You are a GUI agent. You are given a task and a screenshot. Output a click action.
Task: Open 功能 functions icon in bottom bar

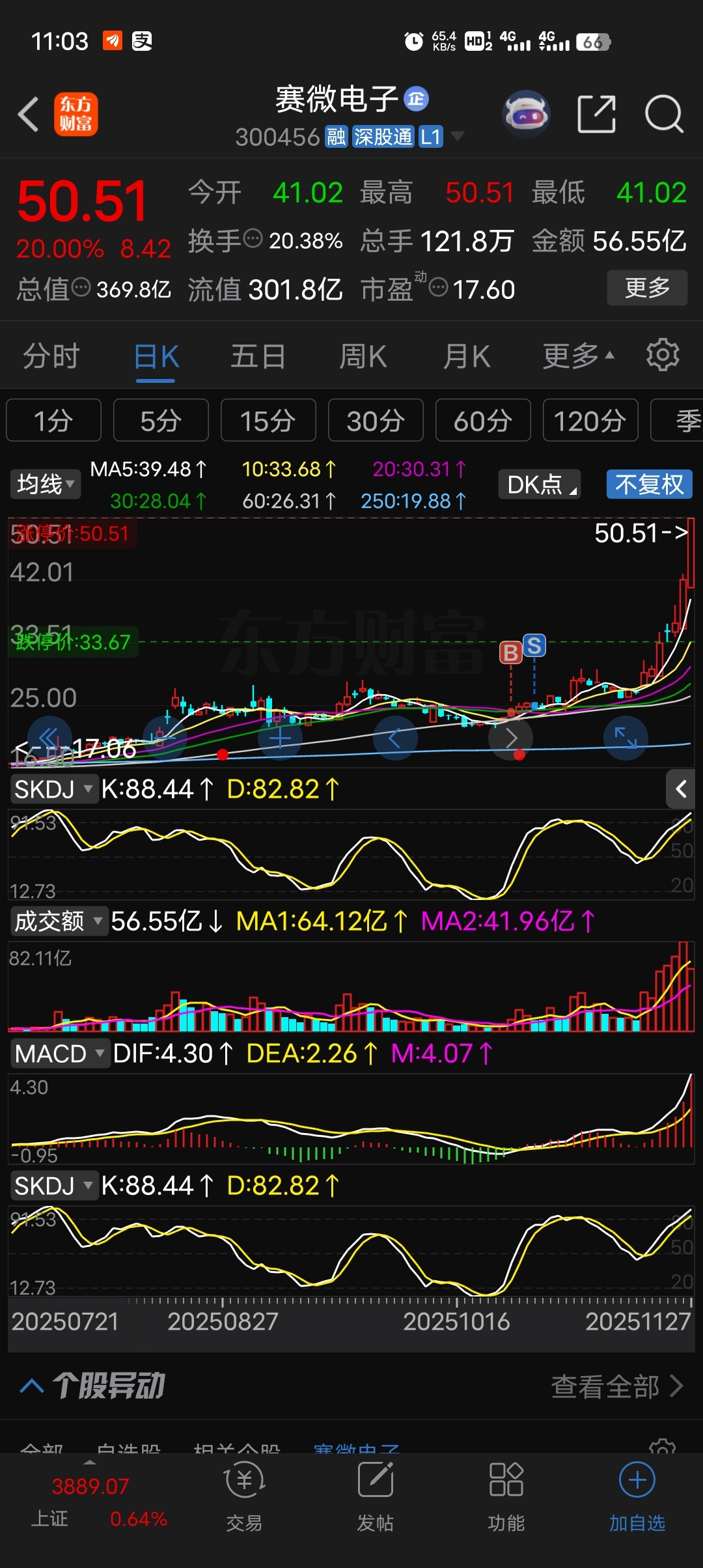pos(506,1497)
